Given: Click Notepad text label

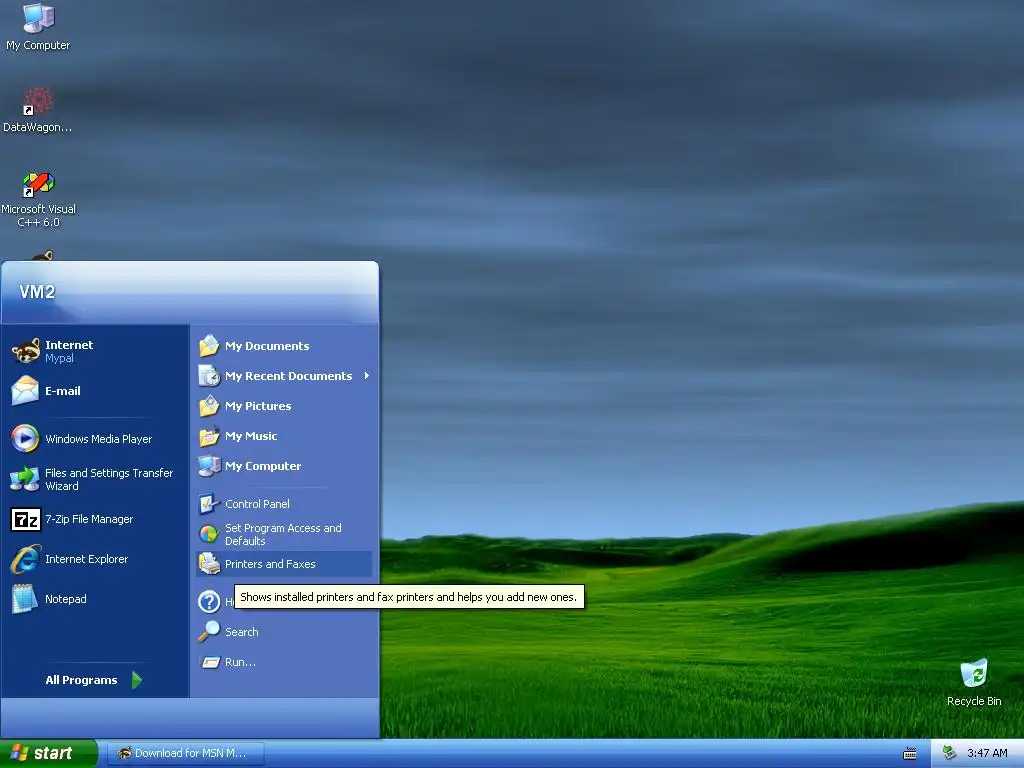Looking at the screenshot, I should (x=65, y=599).
